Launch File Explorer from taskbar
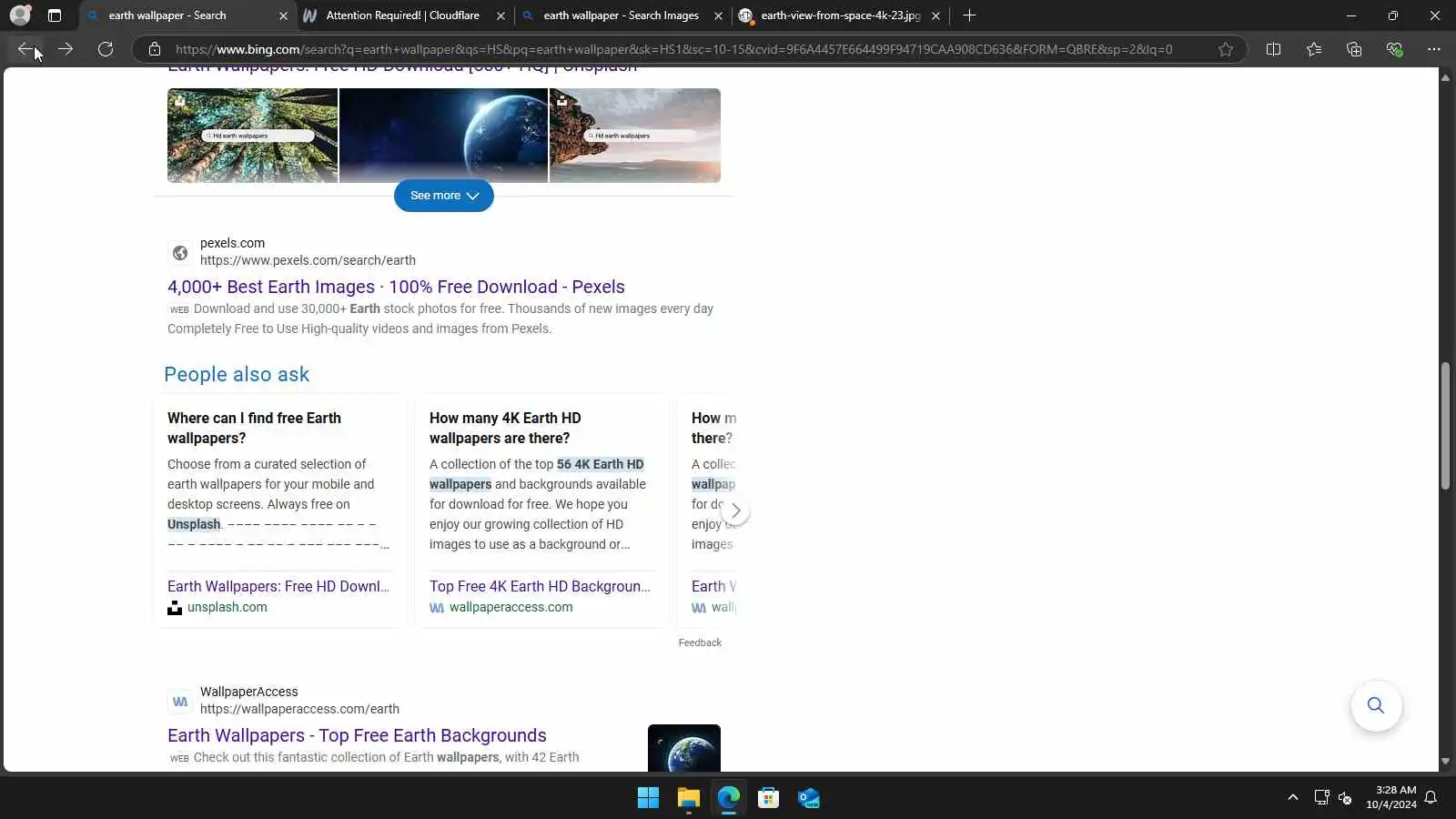This screenshot has width=1456, height=819. (x=688, y=798)
